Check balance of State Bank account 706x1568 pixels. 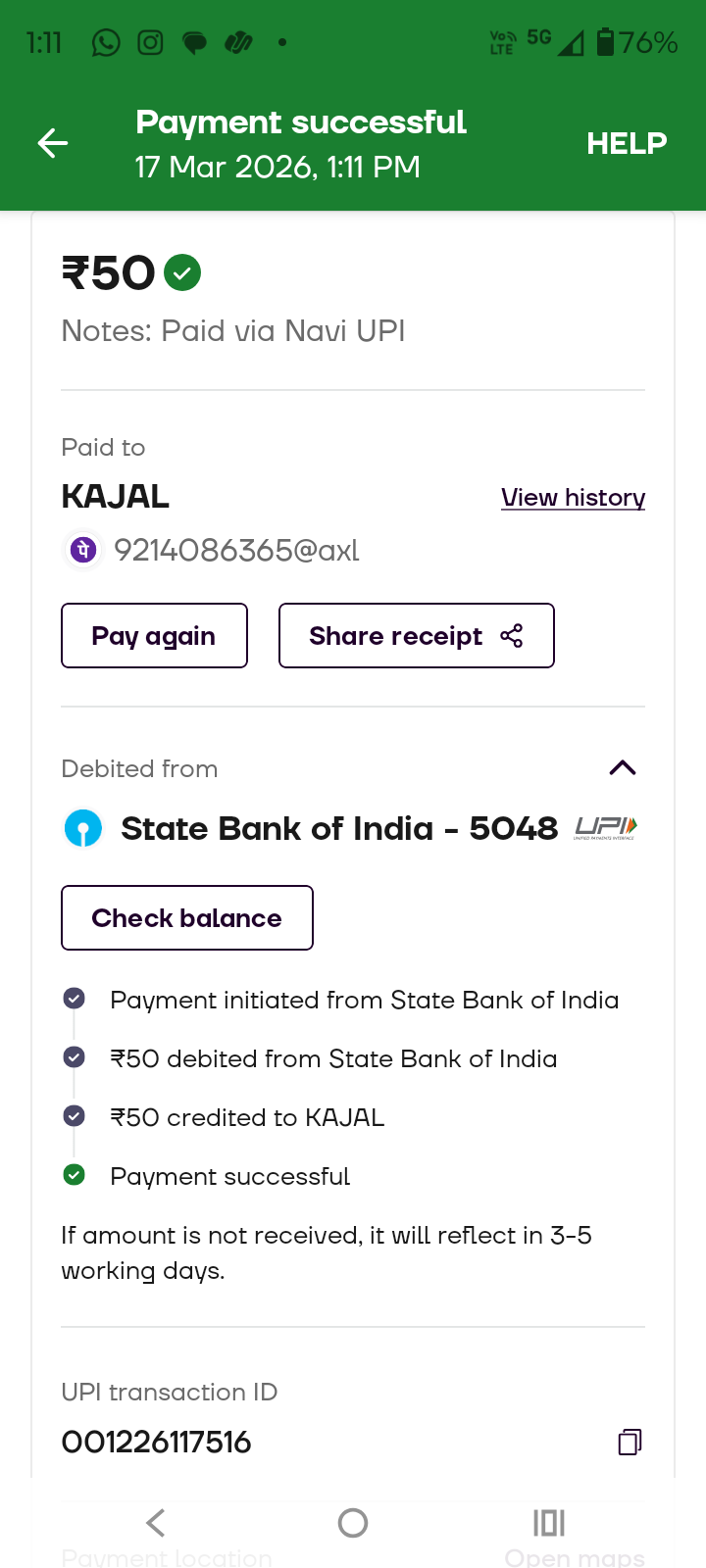tap(186, 918)
